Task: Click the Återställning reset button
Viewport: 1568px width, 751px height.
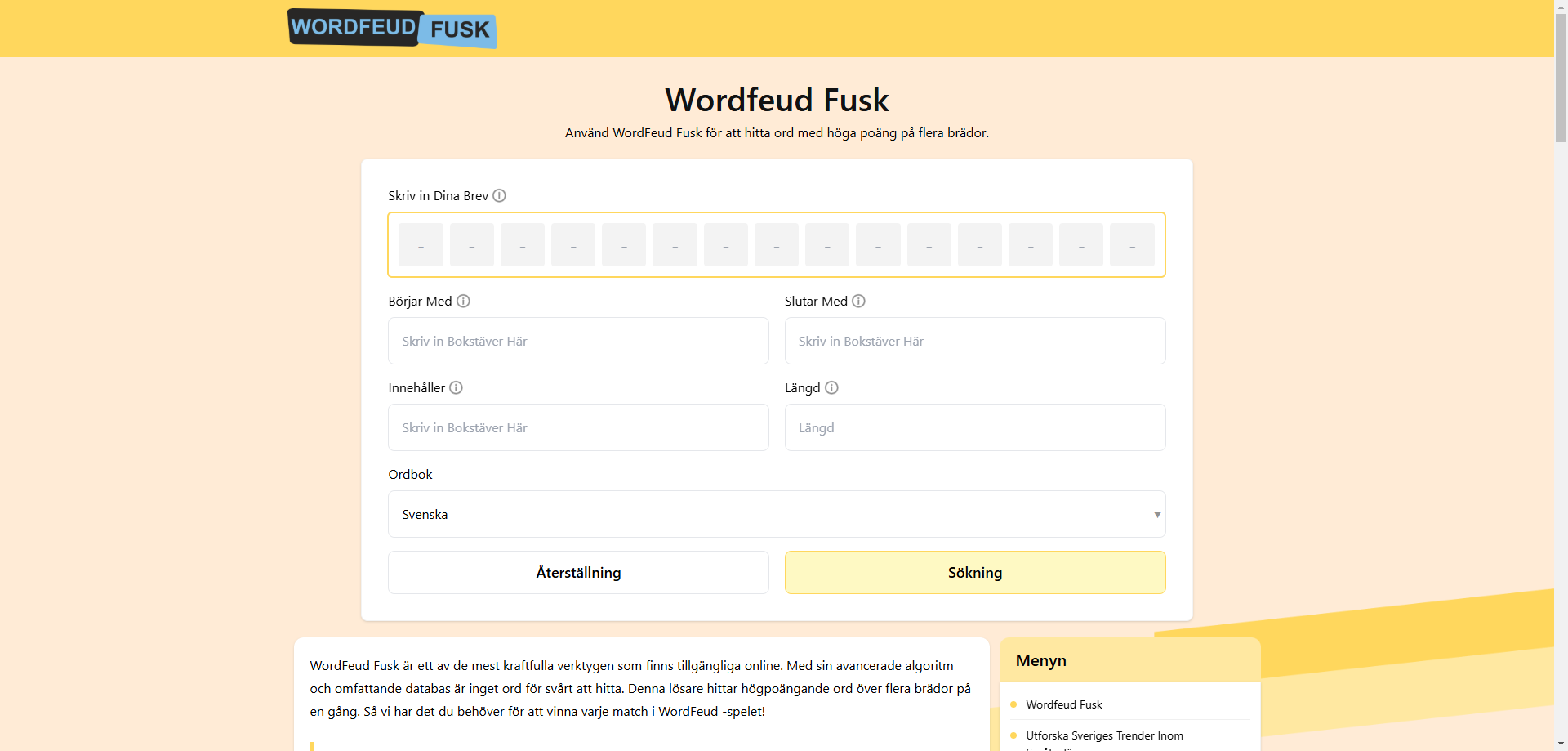Action: point(578,572)
